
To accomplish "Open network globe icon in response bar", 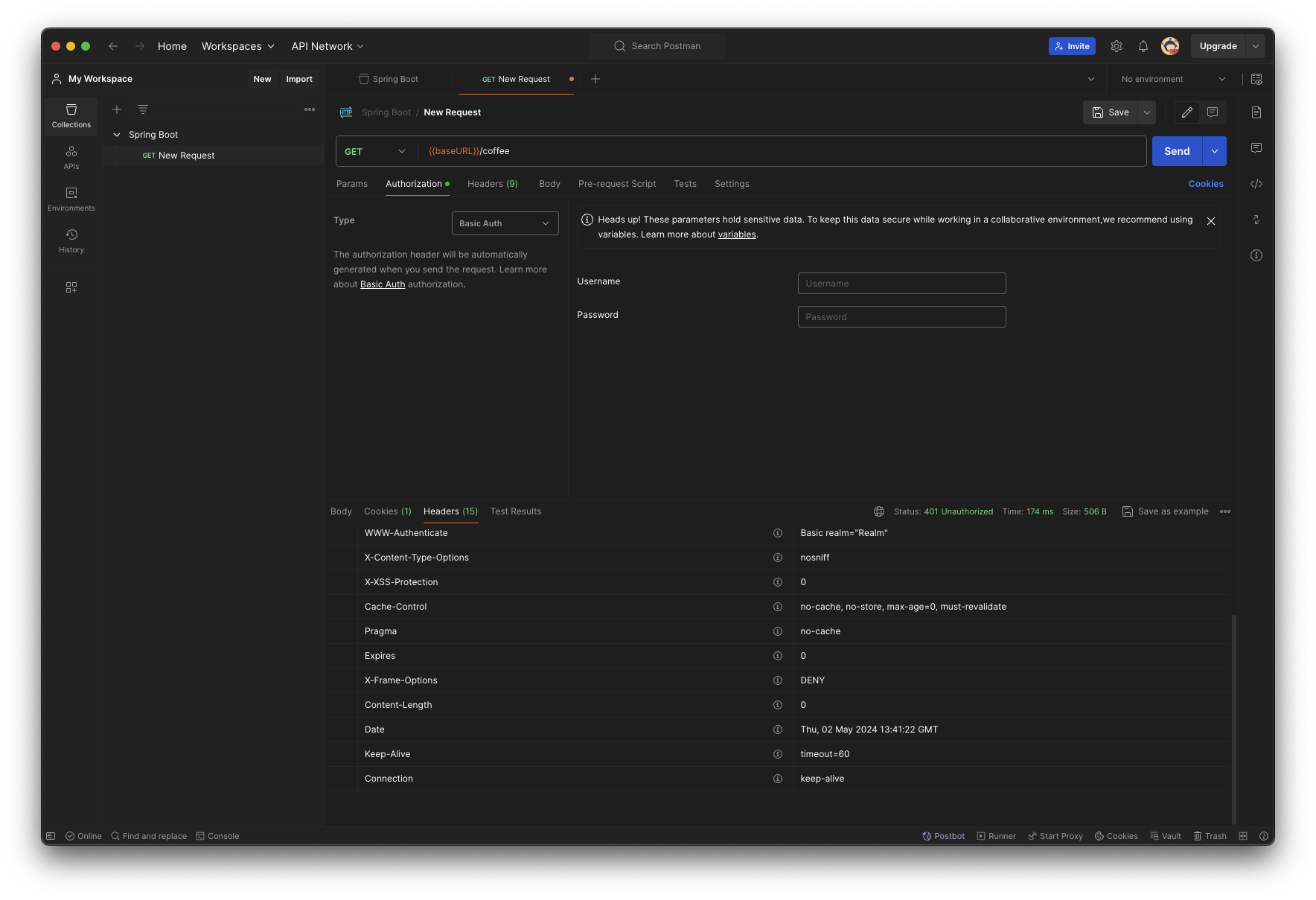I will (879, 511).
